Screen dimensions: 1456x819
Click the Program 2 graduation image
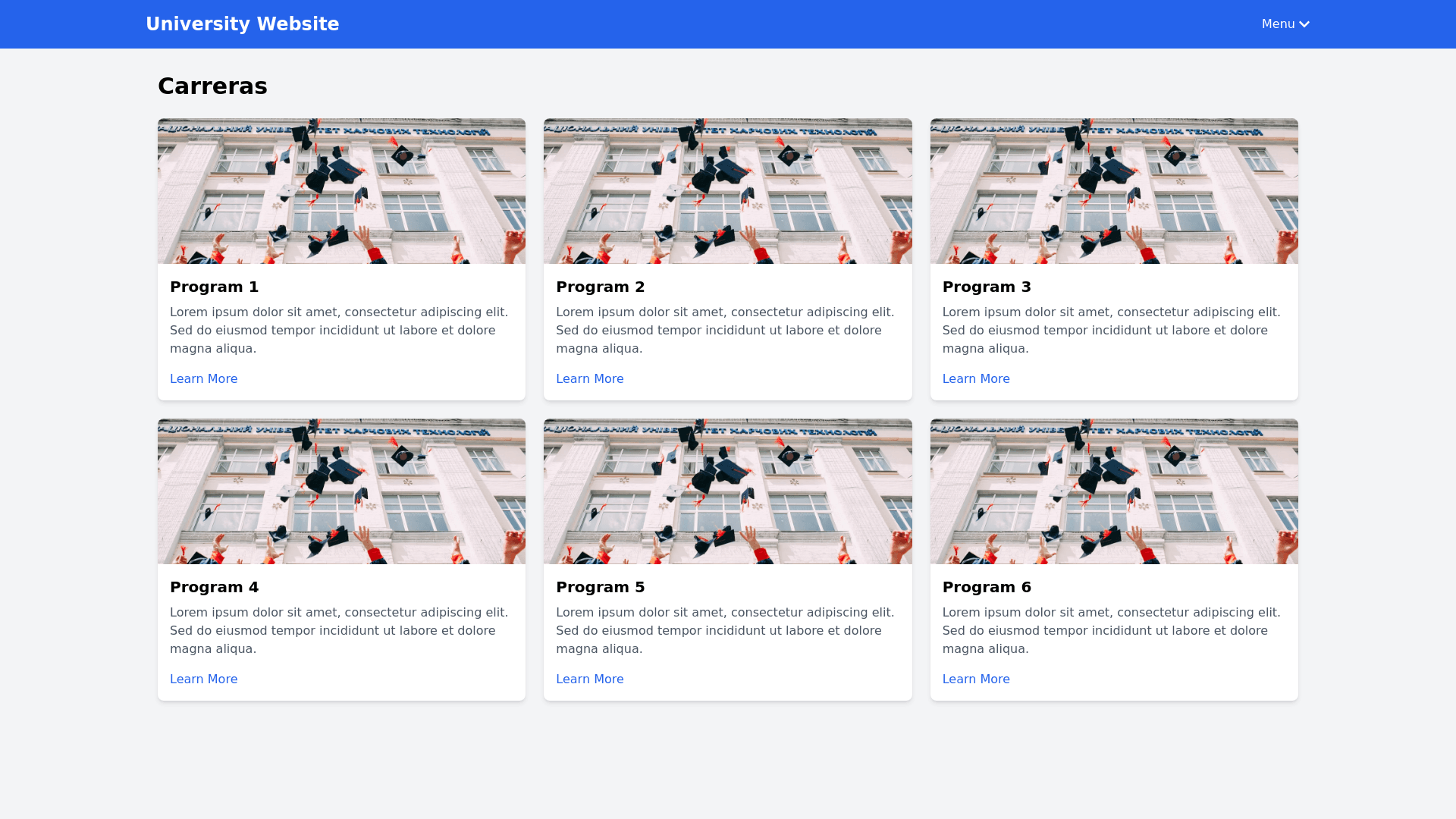click(x=727, y=191)
